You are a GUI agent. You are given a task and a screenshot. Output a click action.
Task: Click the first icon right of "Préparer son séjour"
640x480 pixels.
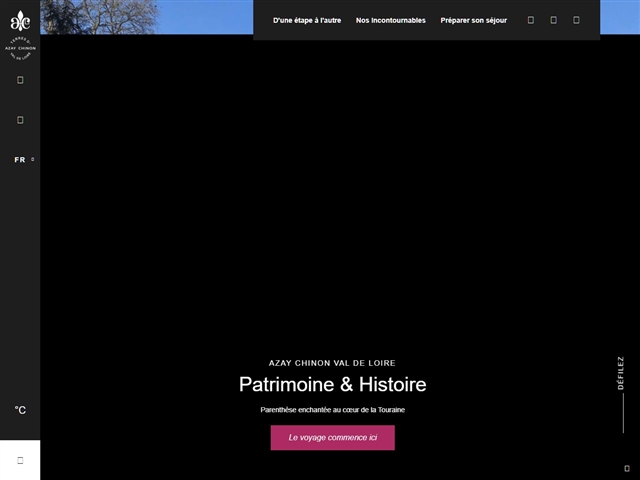(x=531, y=20)
